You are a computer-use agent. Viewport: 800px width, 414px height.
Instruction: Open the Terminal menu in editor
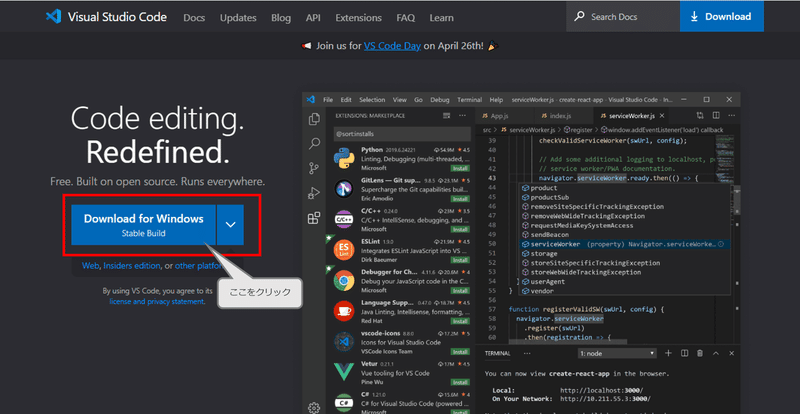(469, 100)
